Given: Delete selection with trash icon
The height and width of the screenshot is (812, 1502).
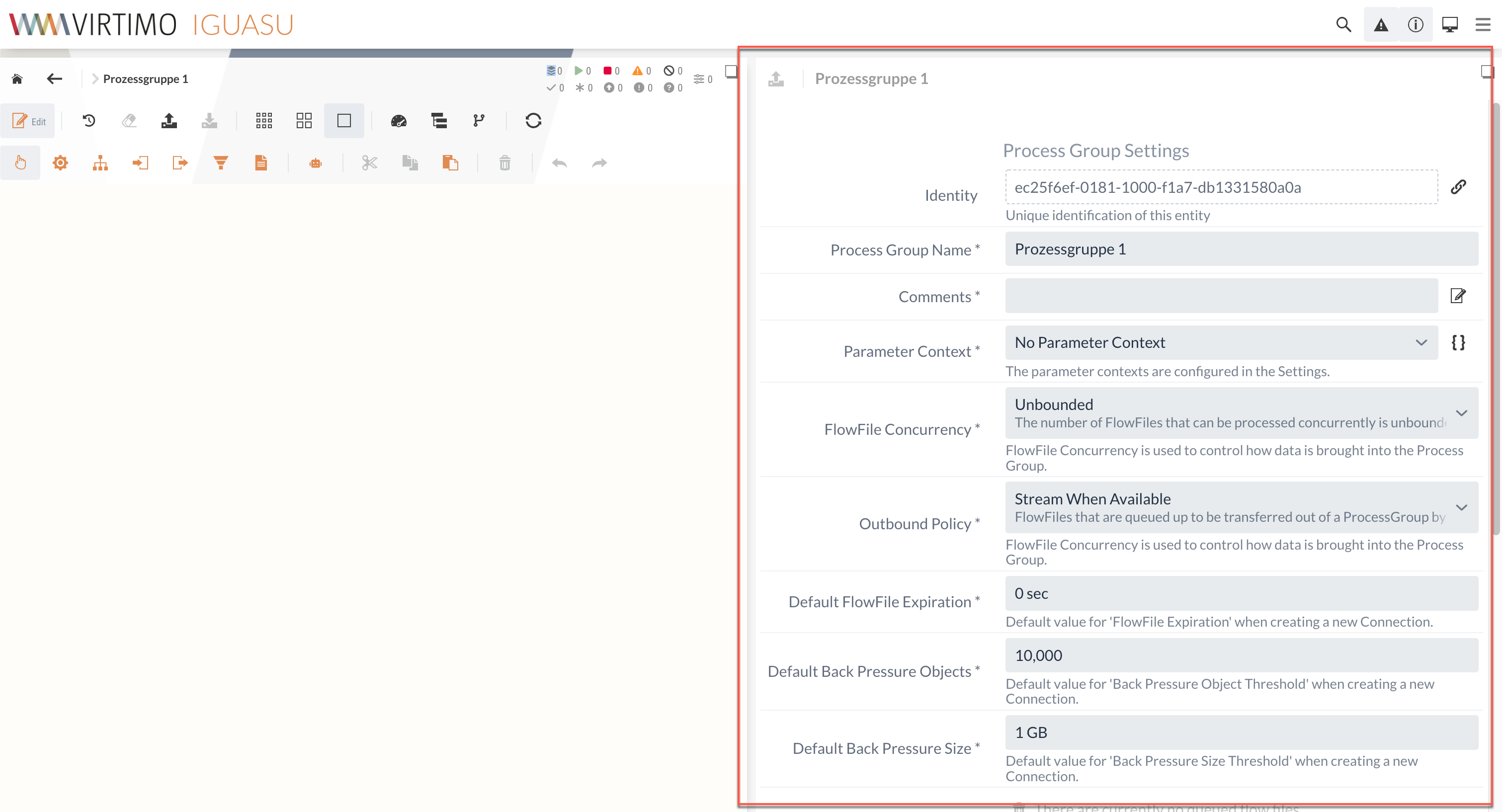Looking at the screenshot, I should pos(505,162).
